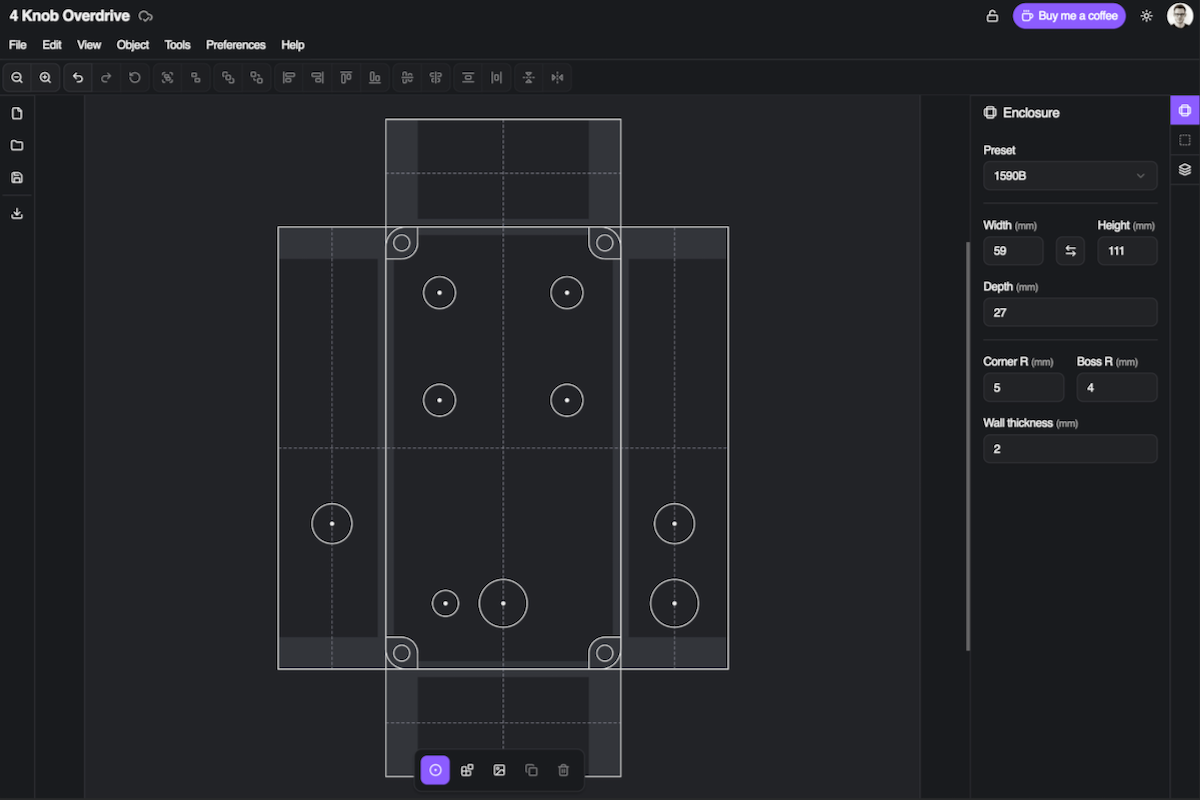Click the Depth input field
1200x800 pixels.
coord(1070,312)
